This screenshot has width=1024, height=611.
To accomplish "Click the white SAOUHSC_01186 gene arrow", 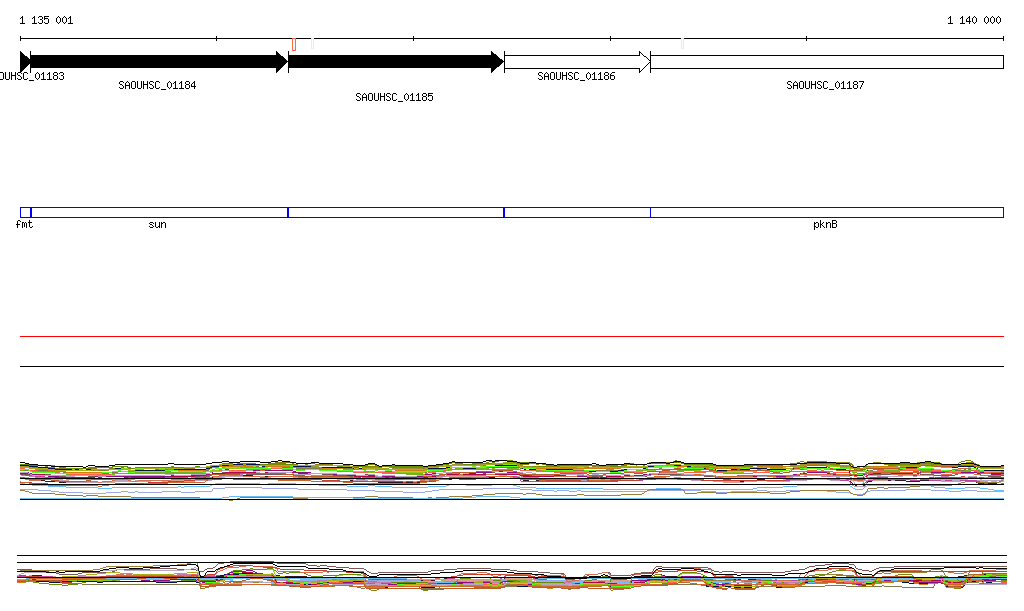I will pyautogui.click(x=577, y=62).
